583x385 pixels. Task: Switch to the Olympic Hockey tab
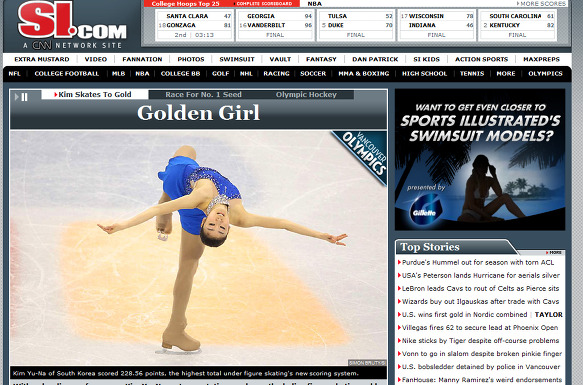306,94
